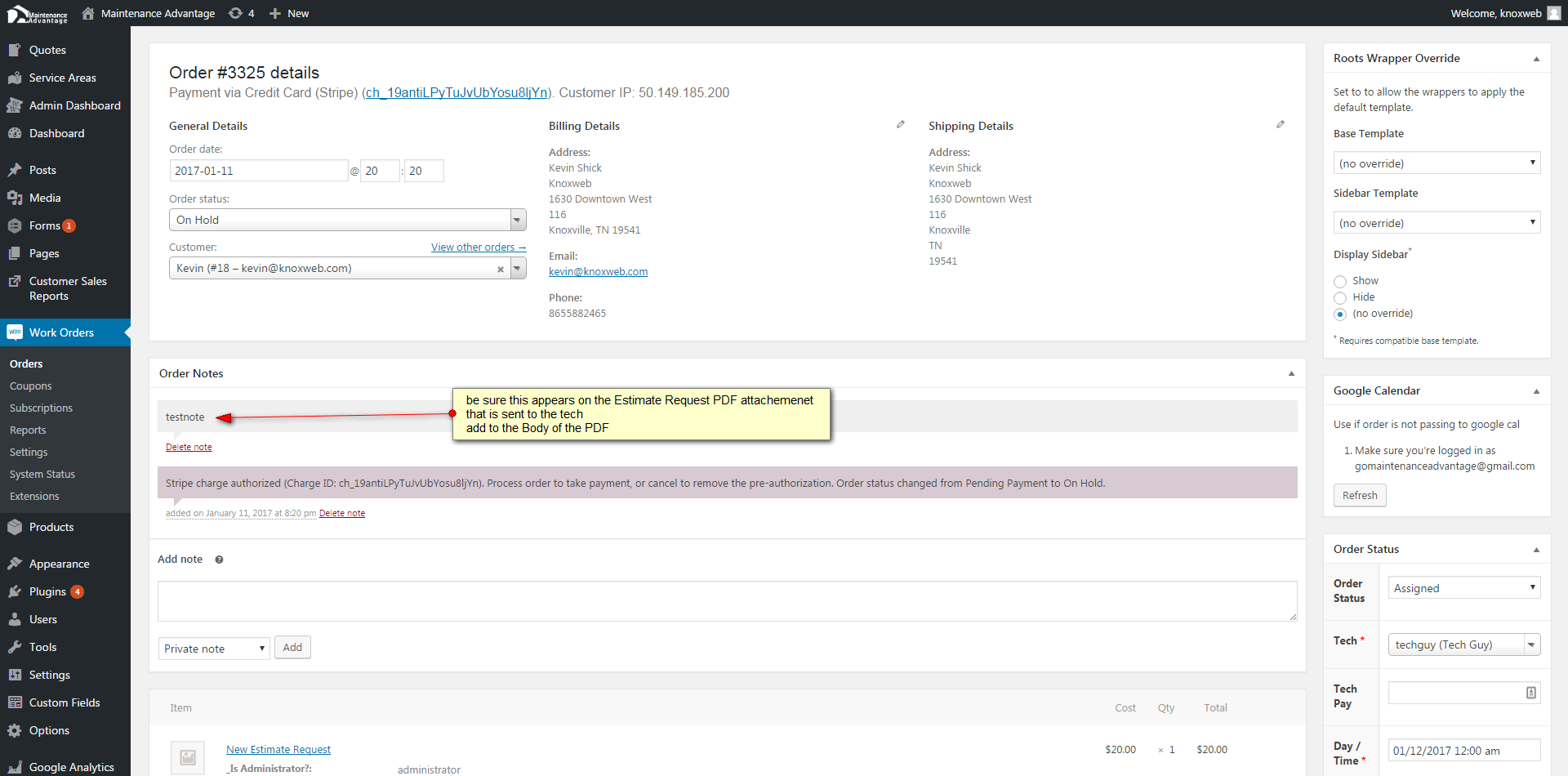This screenshot has height=776, width=1568.
Task: Click the Google Analytics chart icon
Action: (14, 767)
